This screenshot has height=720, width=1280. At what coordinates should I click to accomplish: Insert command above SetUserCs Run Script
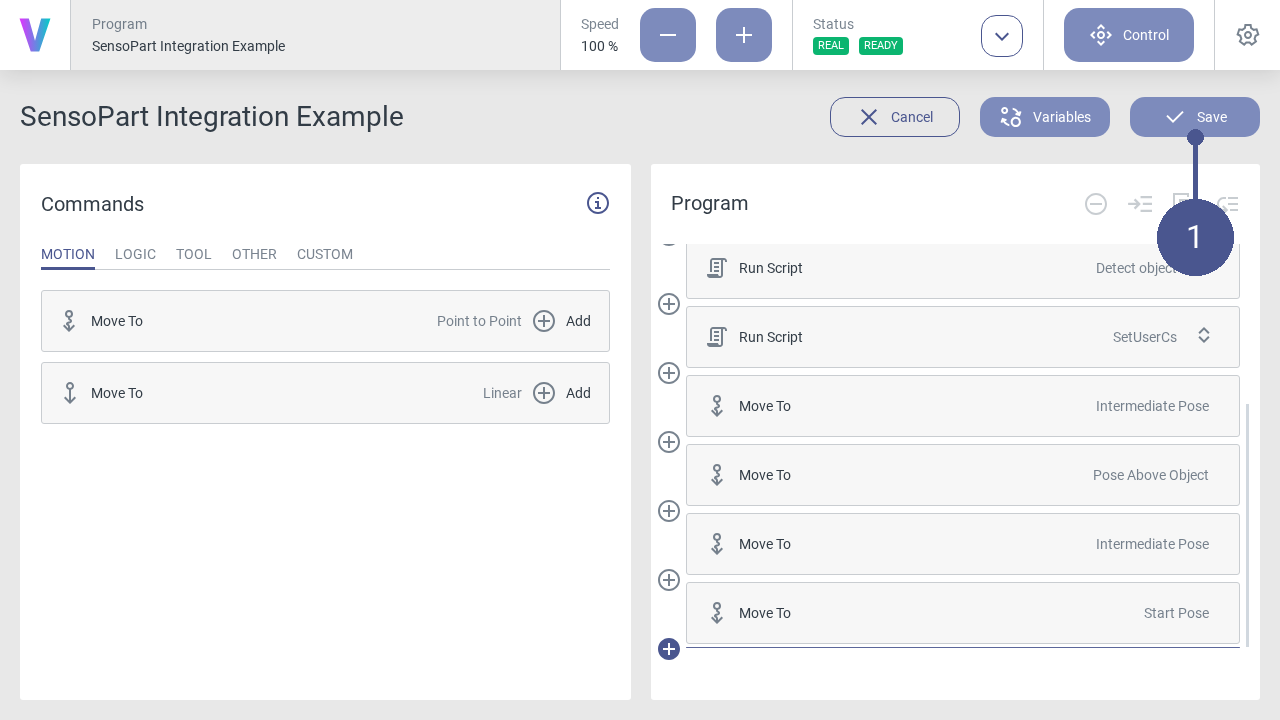(669, 304)
